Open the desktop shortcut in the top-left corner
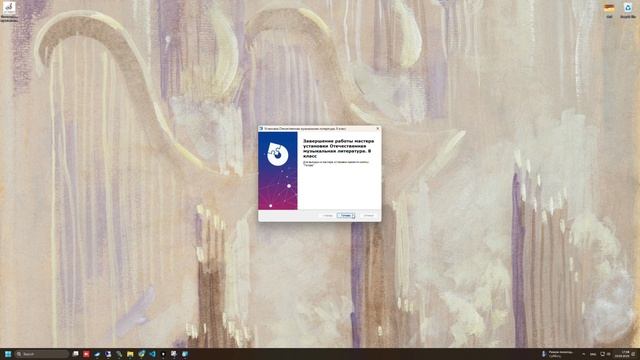 coord(9,11)
